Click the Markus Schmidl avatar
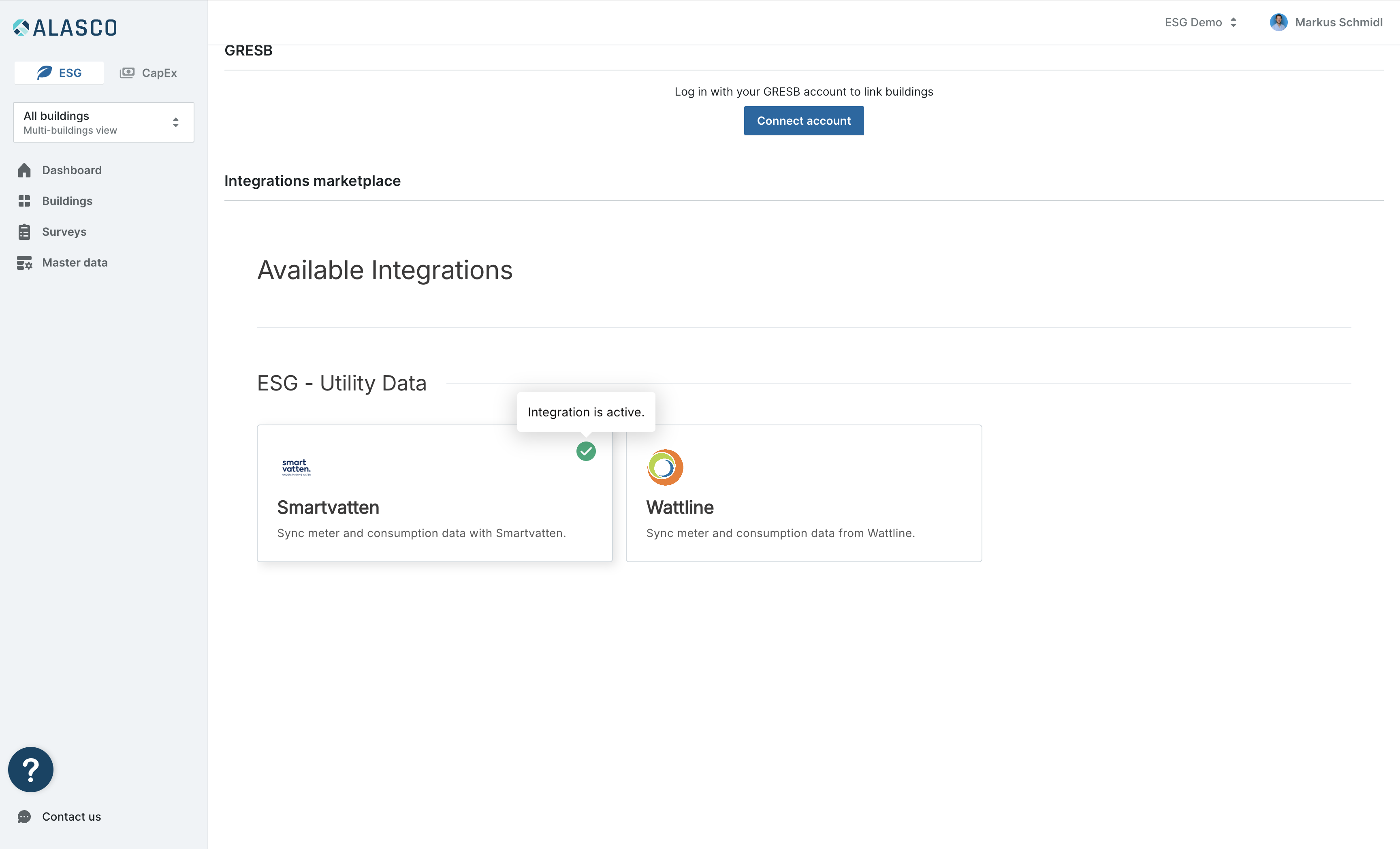Screen dimensions: 1400x849 [x=1278, y=22]
